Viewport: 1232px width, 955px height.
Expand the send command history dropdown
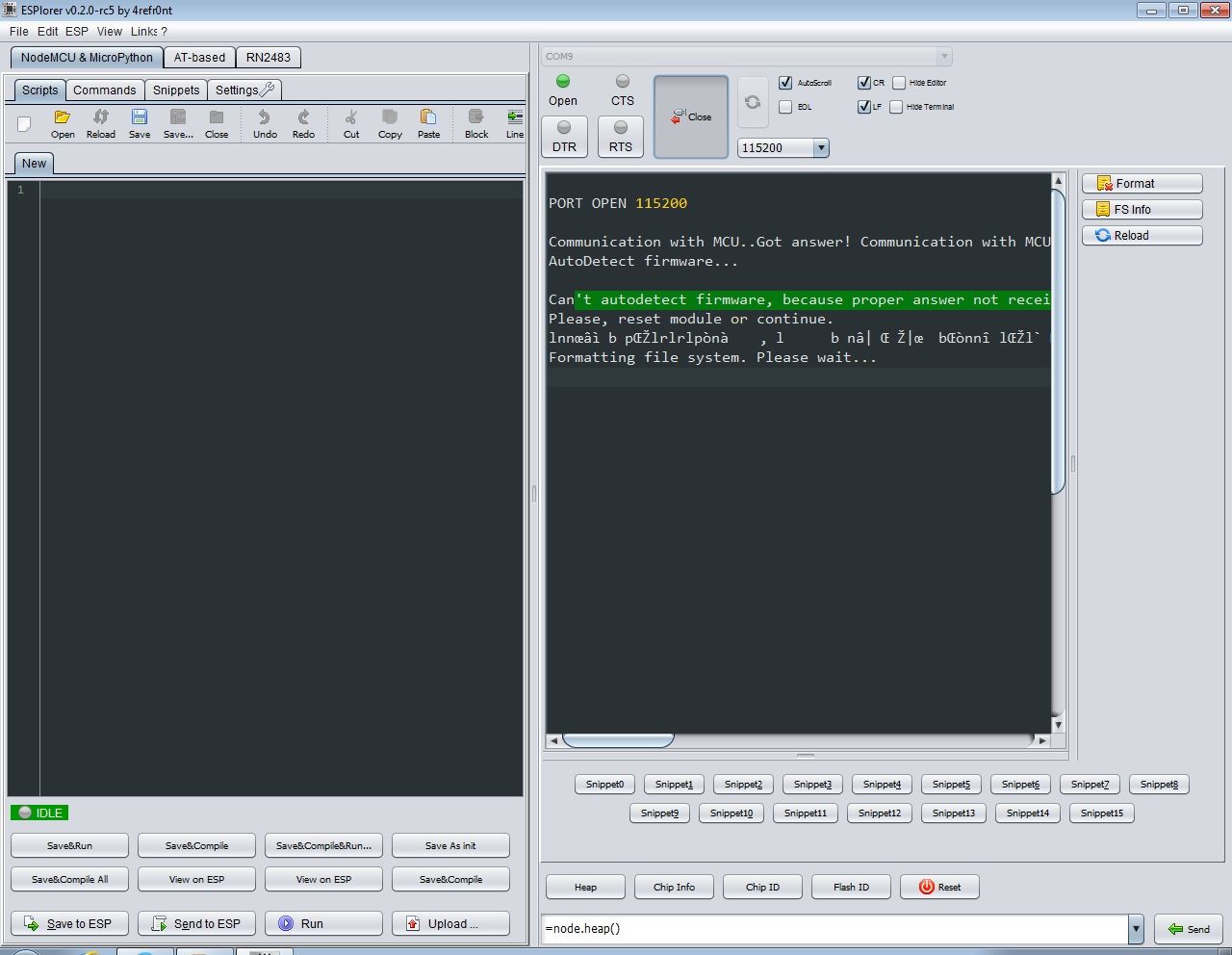1136,929
